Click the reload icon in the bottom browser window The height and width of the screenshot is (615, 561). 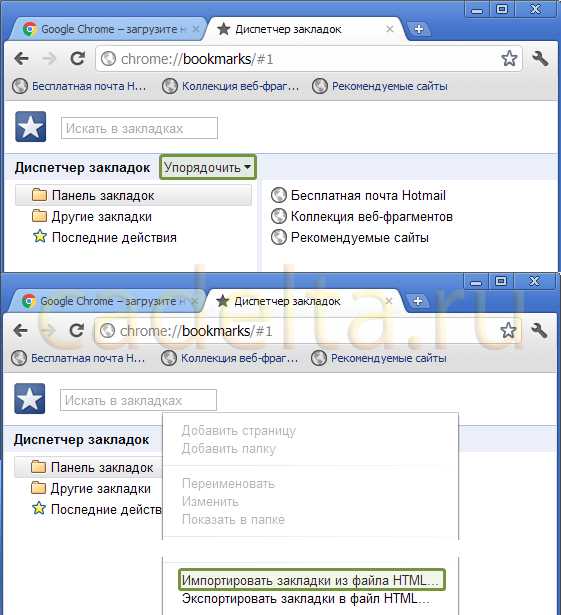point(76,331)
